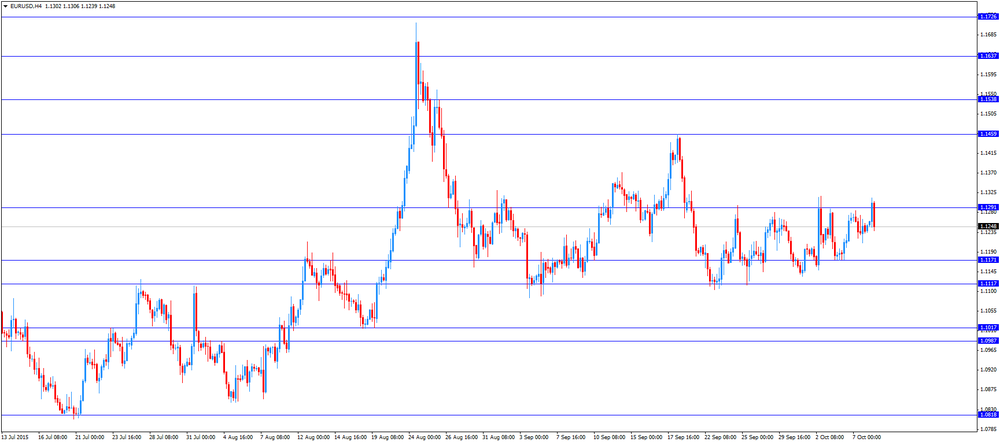Click the 15 Sep 00:00 time label
This screenshot has height=442, width=1000.
pyautogui.click(x=645, y=438)
